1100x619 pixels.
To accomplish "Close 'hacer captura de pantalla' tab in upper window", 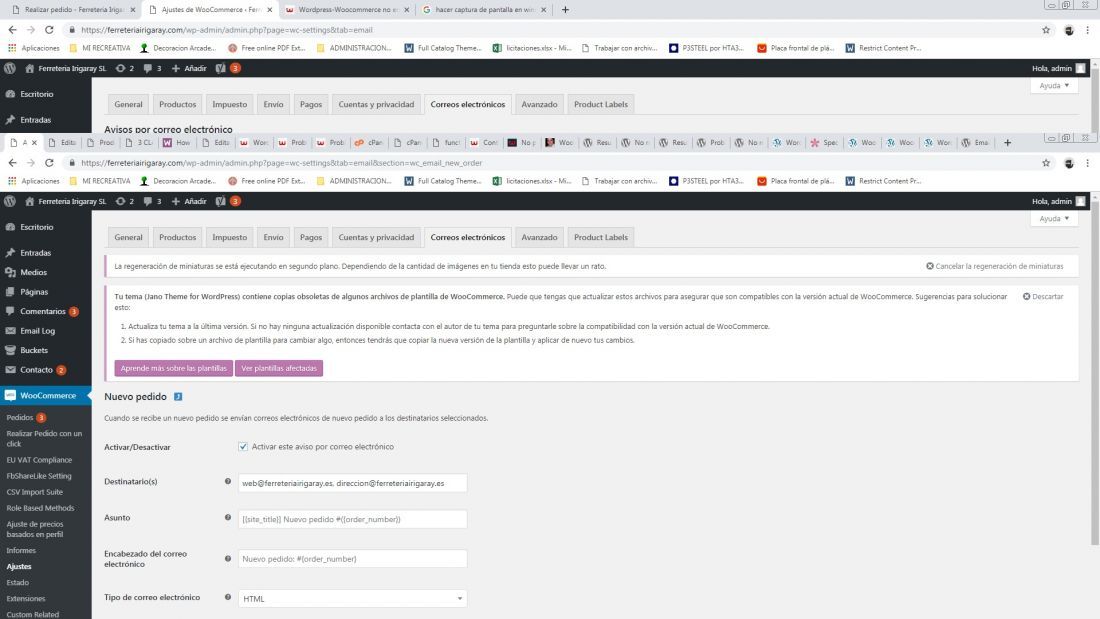I will (543, 10).
